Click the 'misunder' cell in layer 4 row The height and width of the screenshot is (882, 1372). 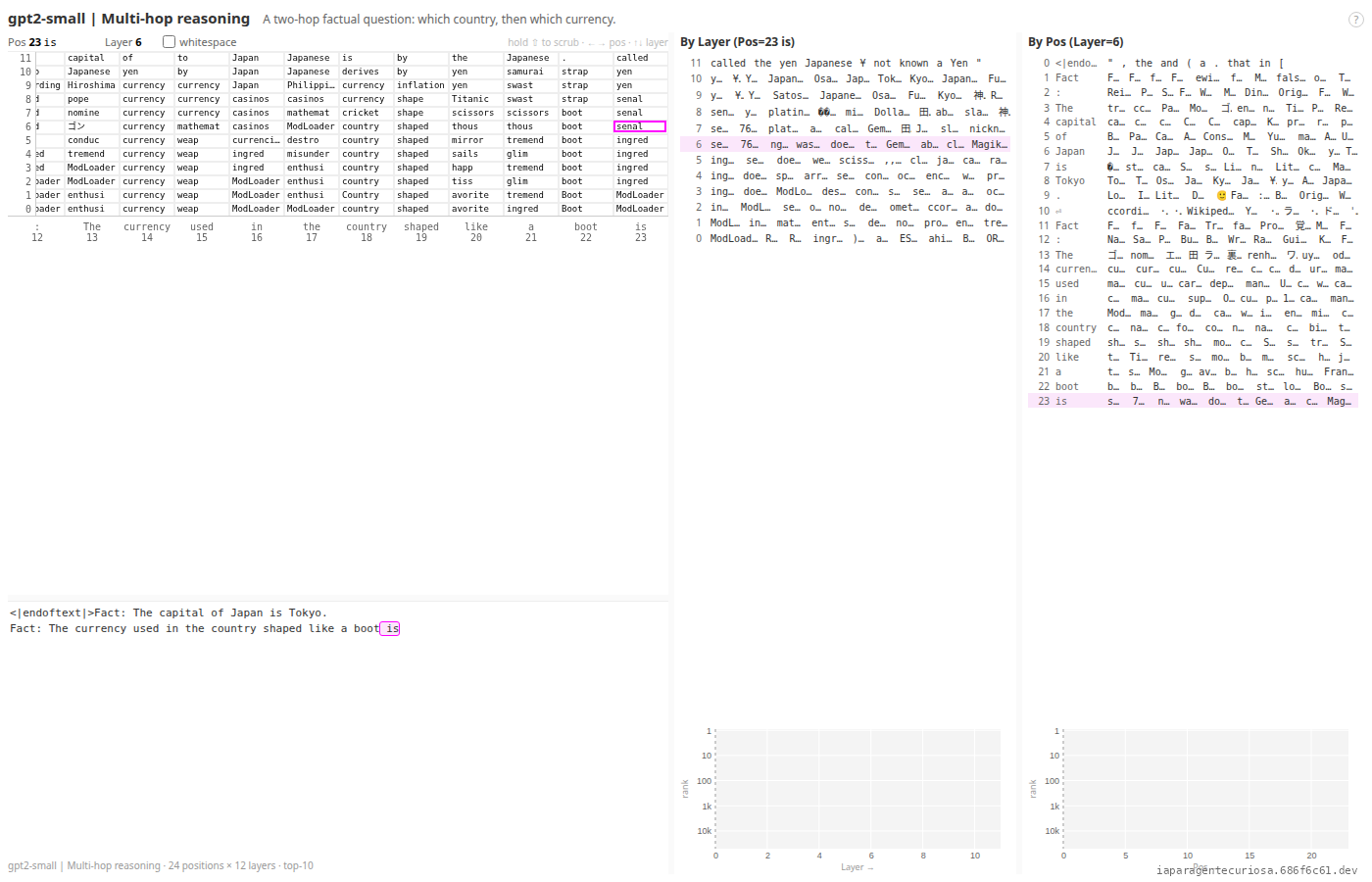point(311,154)
